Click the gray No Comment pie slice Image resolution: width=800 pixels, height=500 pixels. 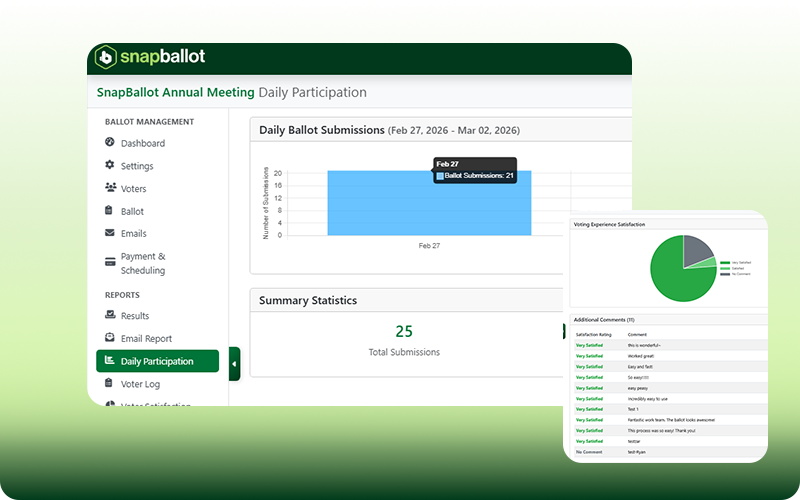pyautogui.click(x=696, y=250)
